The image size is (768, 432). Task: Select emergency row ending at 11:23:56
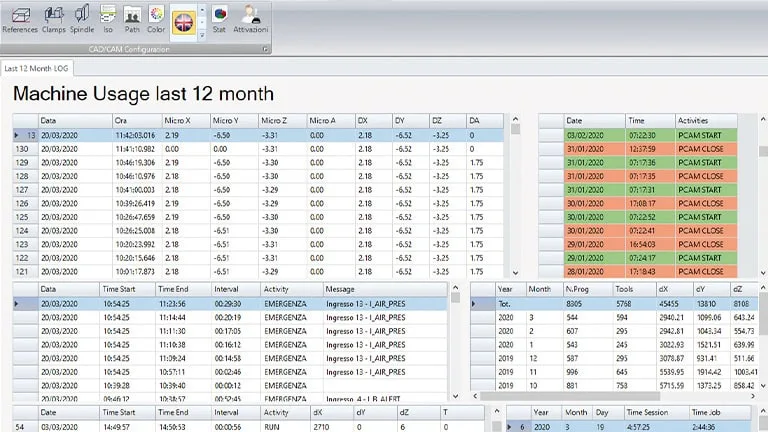(230, 304)
